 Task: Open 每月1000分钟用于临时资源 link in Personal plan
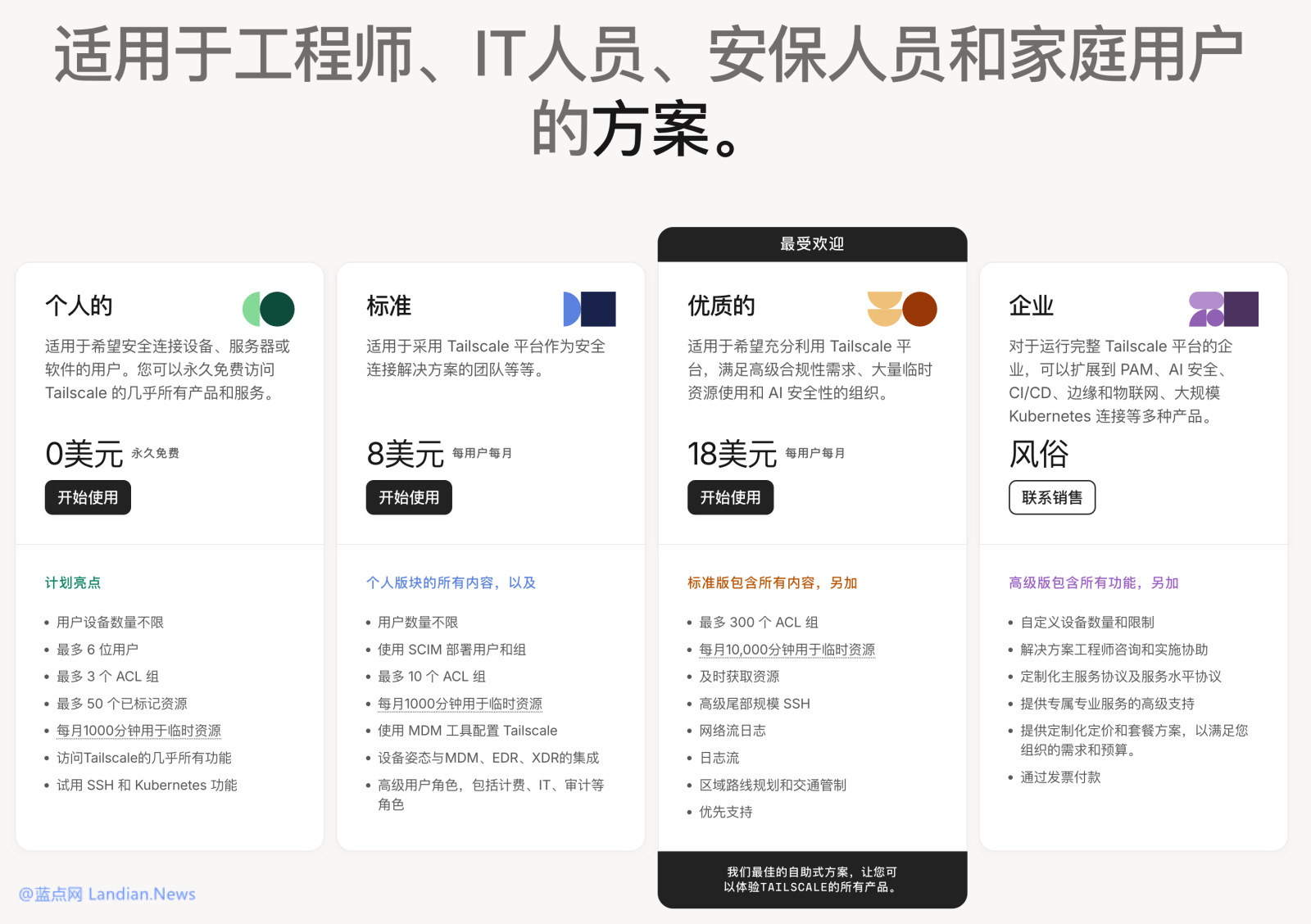tap(138, 731)
